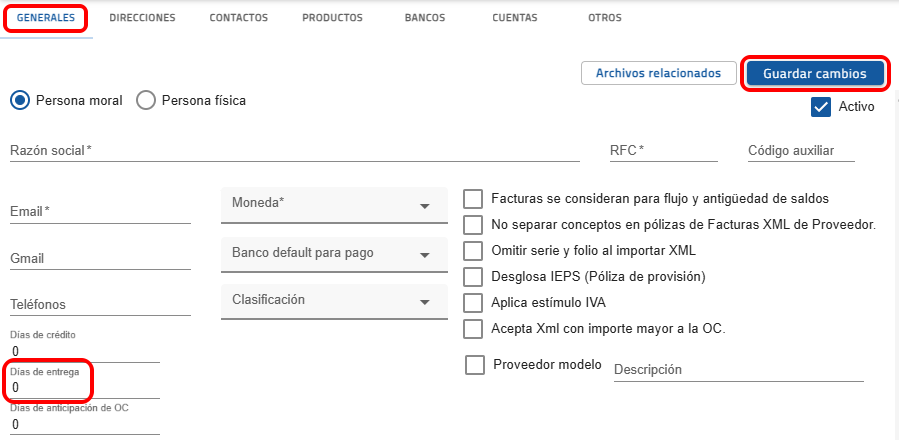Open the Contactos tab
The height and width of the screenshot is (440, 899).
[x=239, y=18]
